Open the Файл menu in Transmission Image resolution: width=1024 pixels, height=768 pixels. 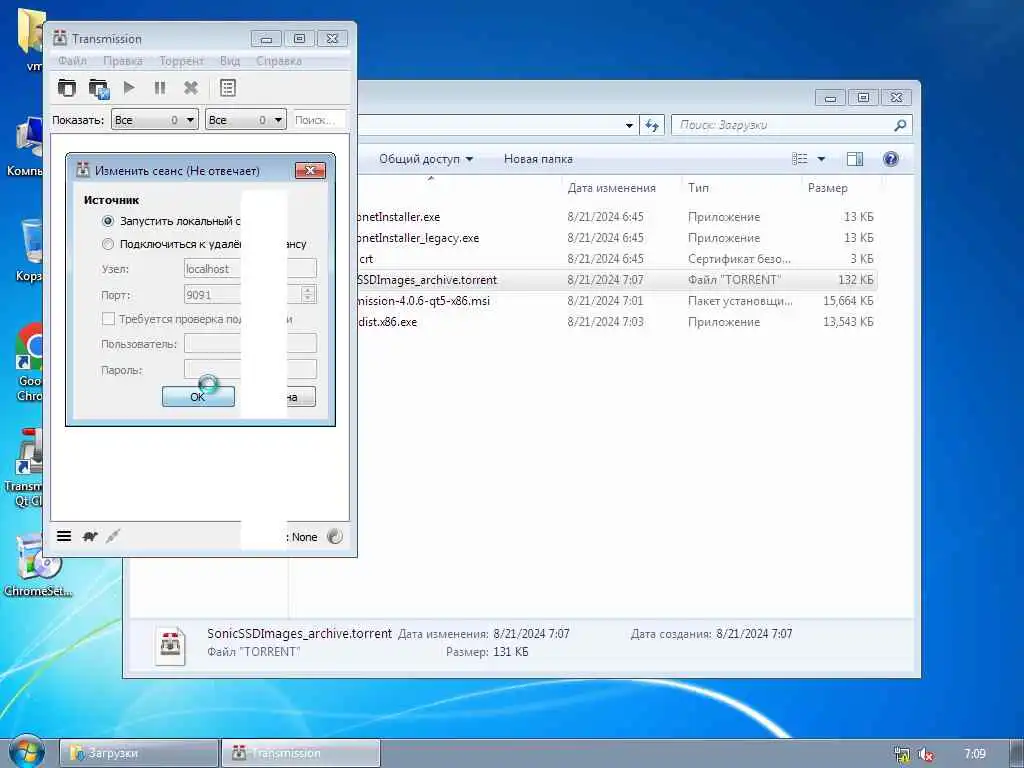pyautogui.click(x=72, y=61)
